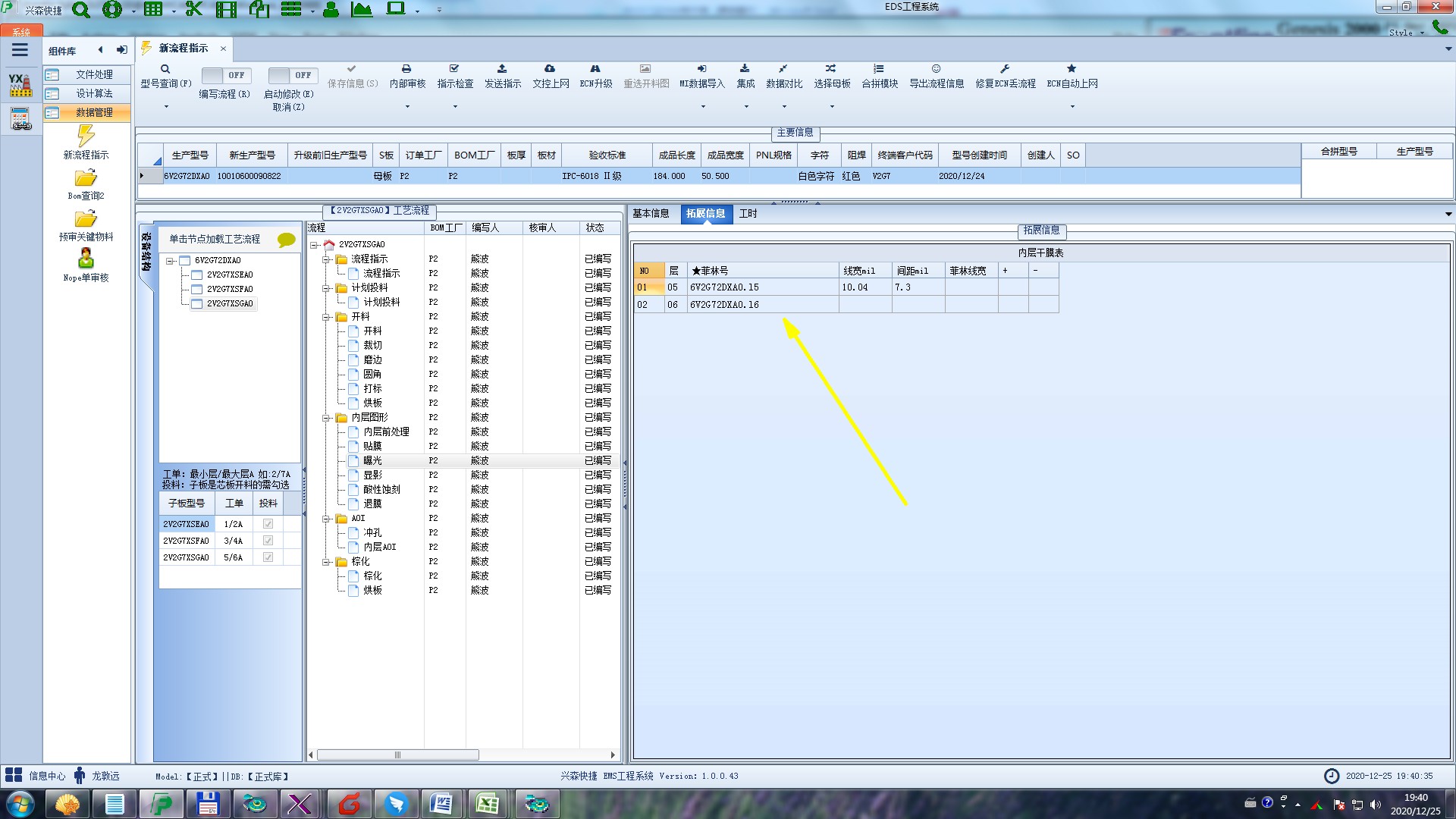Check the 投料 box for 2V2G7XSEA0
Image resolution: width=1456 pixels, height=819 pixels.
268,524
